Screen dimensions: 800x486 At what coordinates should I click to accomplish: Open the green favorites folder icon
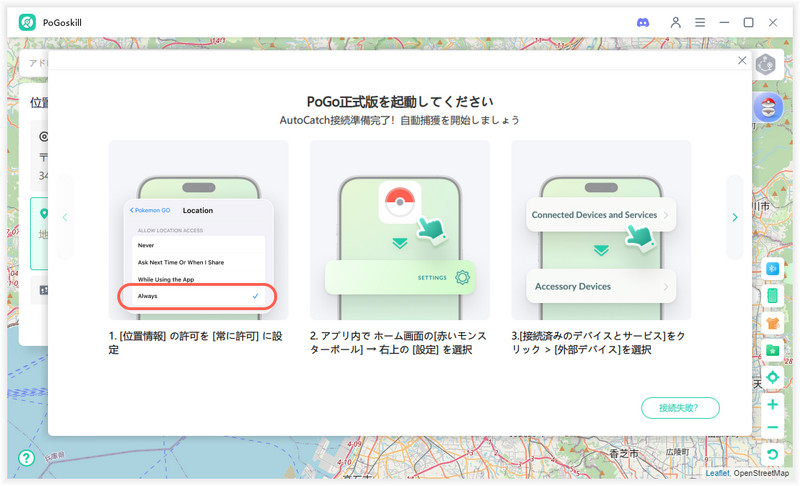tap(772, 350)
